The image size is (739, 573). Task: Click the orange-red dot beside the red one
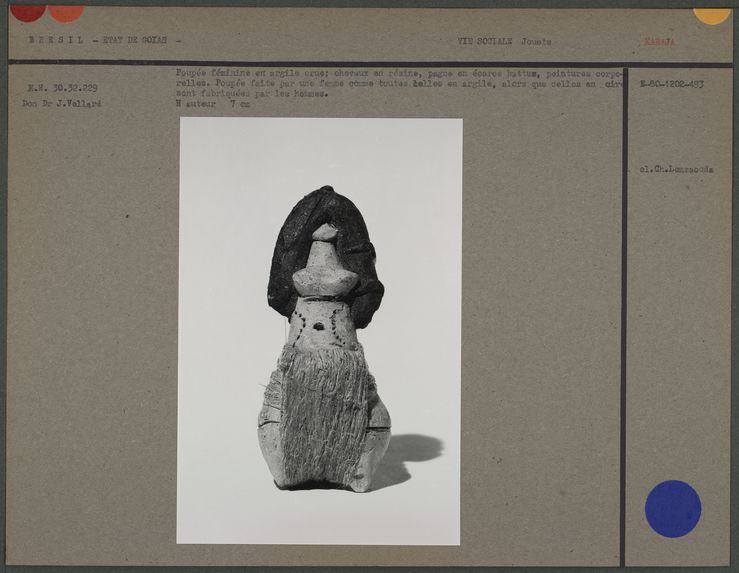[x=66, y=12]
